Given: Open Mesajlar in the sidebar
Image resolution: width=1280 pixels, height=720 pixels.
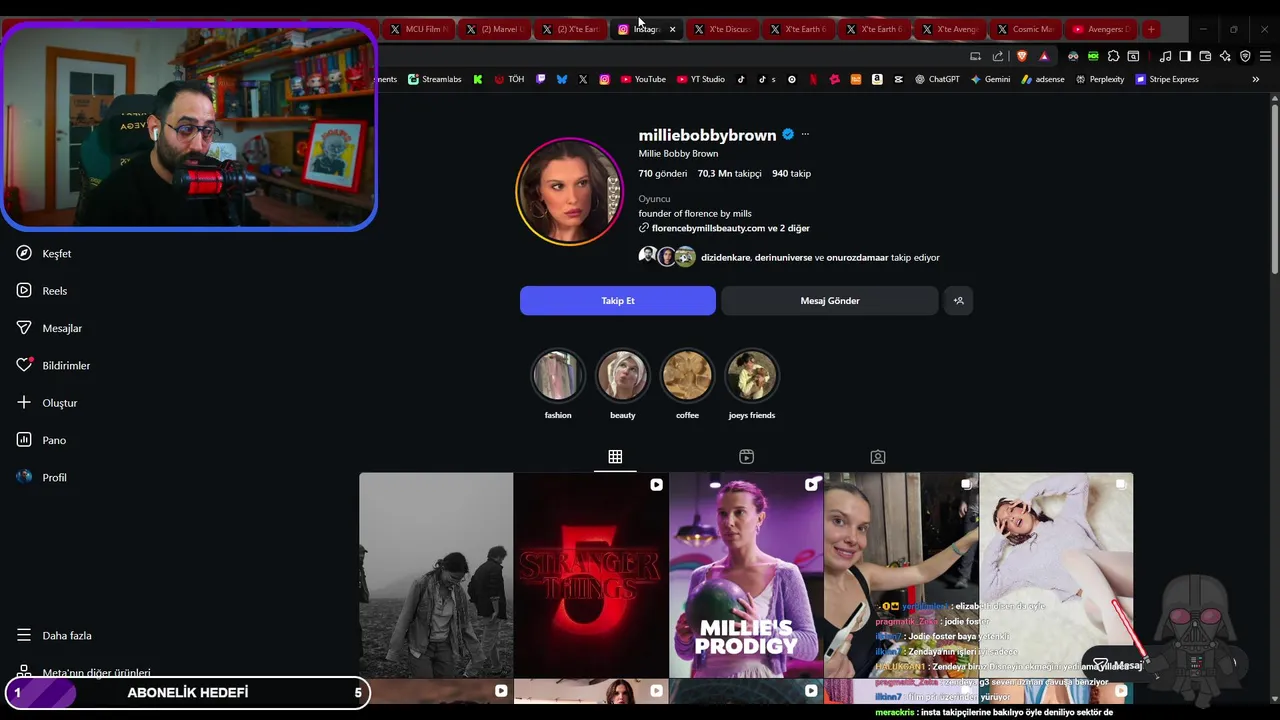Looking at the screenshot, I should (49, 328).
